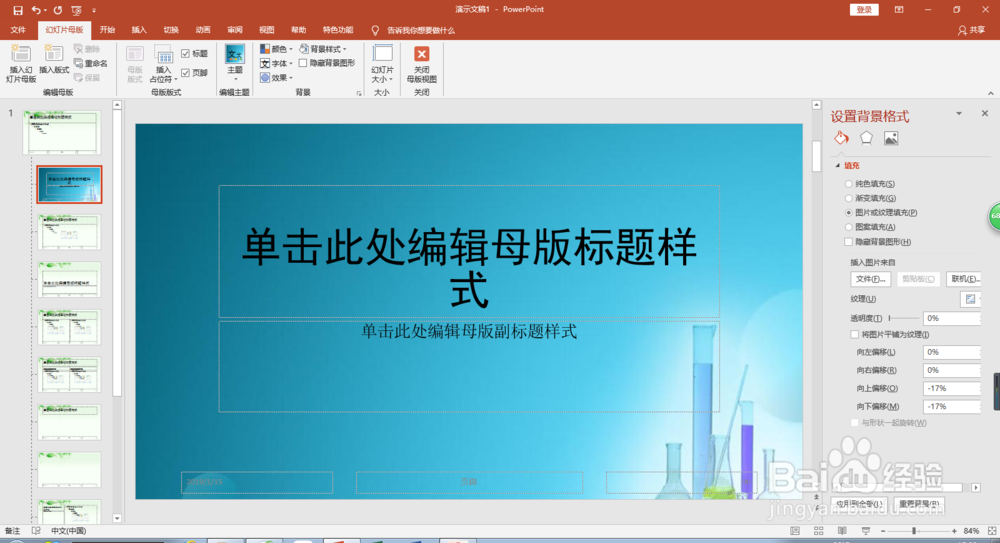Click the Reset Background button
The width and height of the screenshot is (1000, 543).
pyautogui.click(x=919, y=503)
